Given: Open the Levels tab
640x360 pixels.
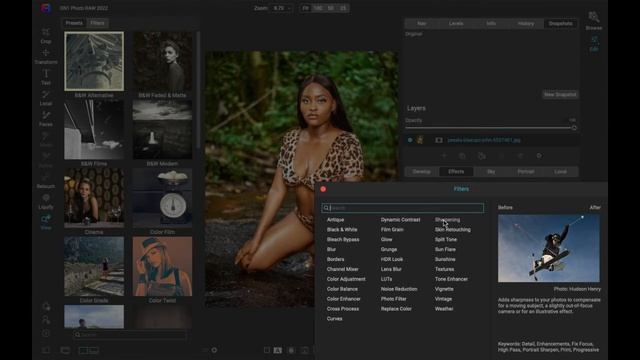Looking at the screenshot, I should pyautogui.click(x=456, y=24).
